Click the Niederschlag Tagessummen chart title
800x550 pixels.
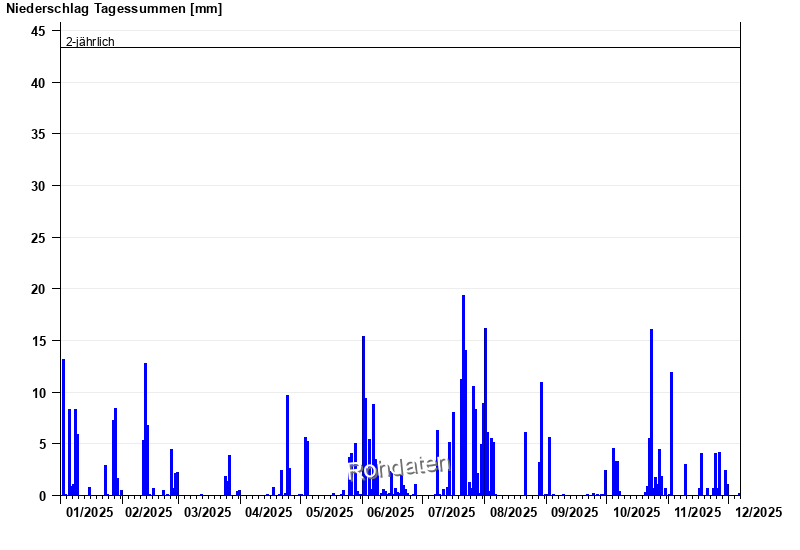[x=114, y=9]
